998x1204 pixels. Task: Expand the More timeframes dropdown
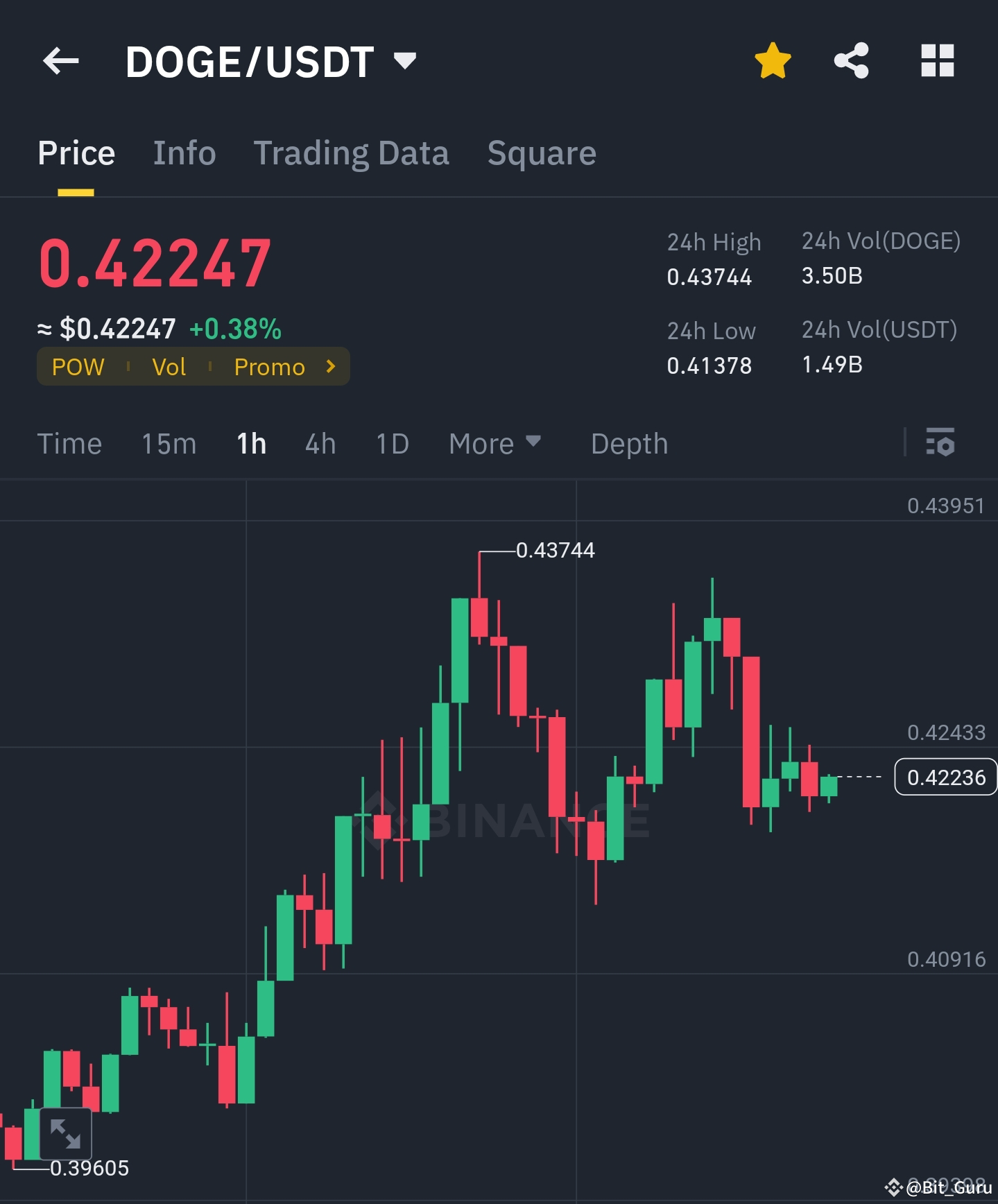[x=494, y=443]
